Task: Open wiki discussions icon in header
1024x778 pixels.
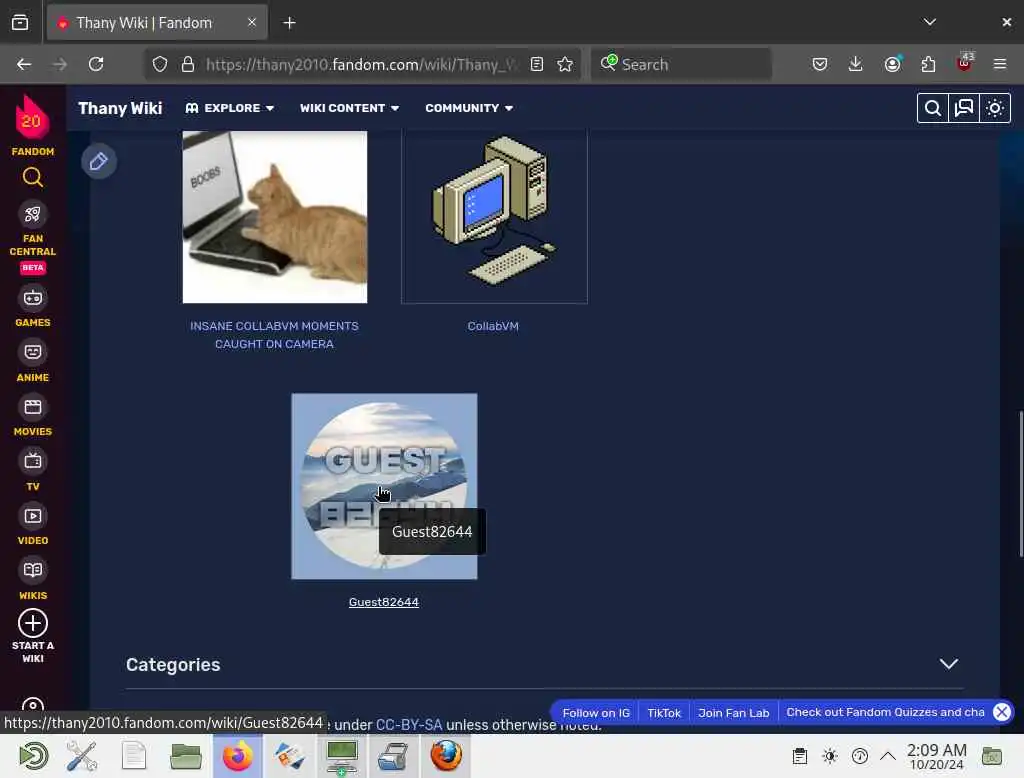Action: [964, 108]
